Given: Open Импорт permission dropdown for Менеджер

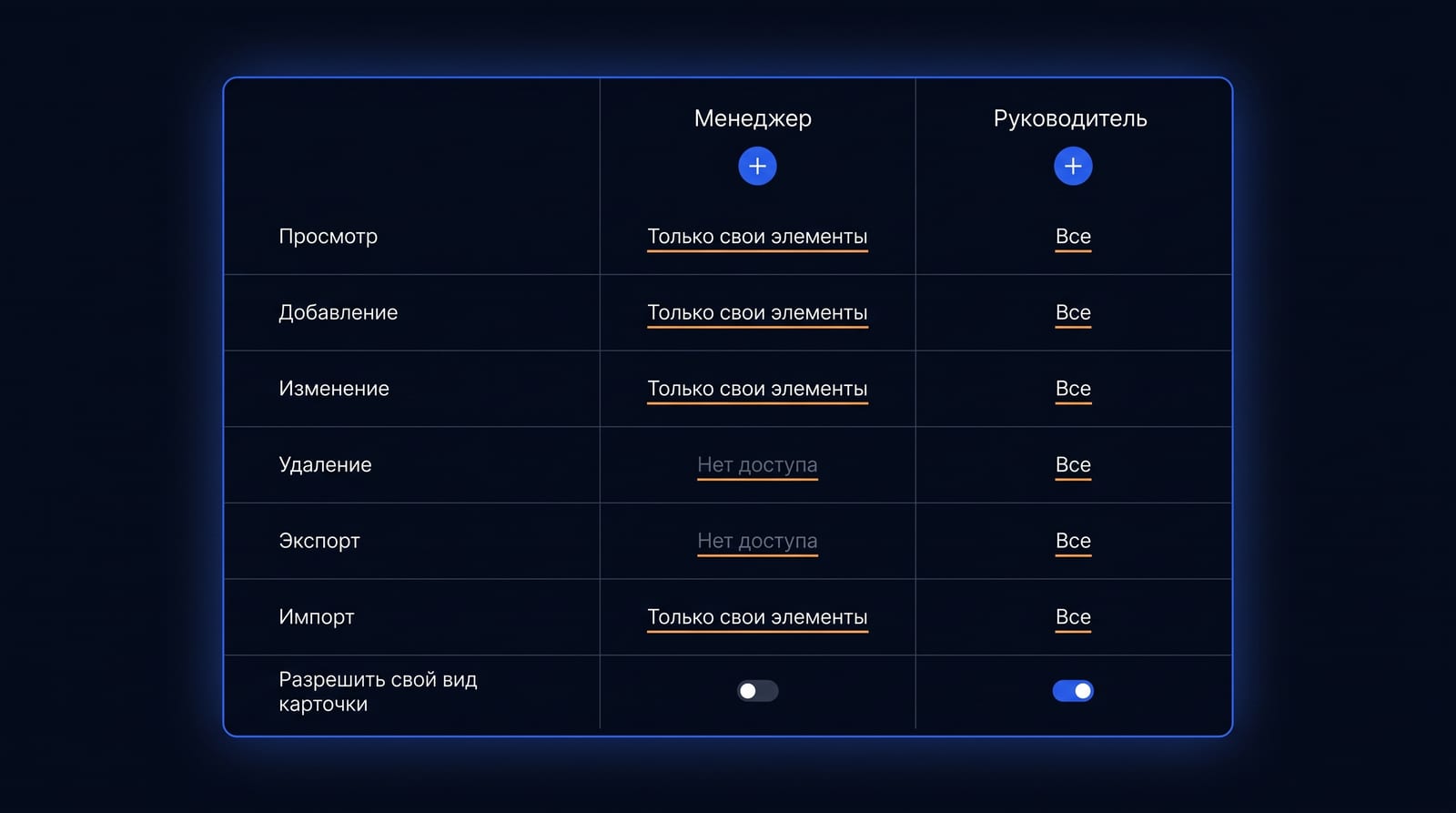Looking at the screenshot, I should click(x=757, y=617).
